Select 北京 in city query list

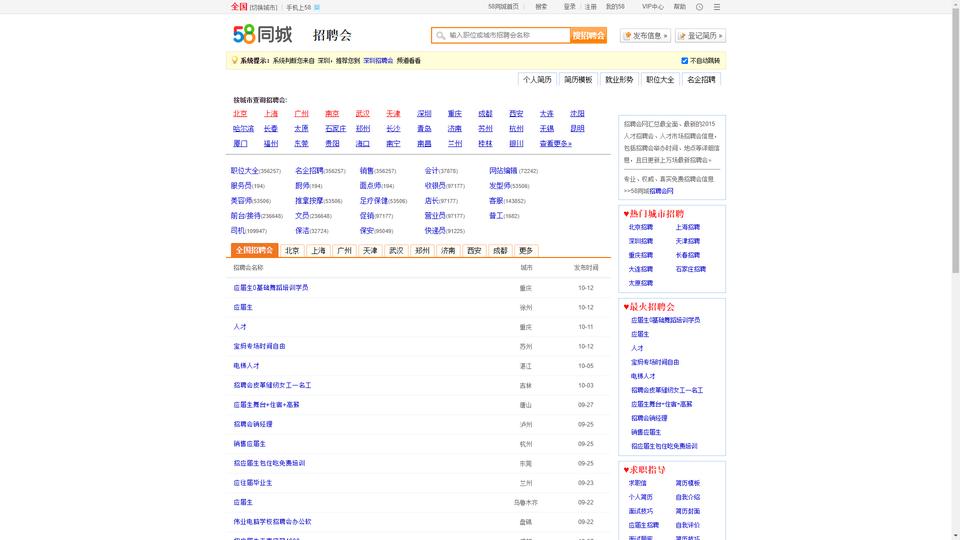240,114
